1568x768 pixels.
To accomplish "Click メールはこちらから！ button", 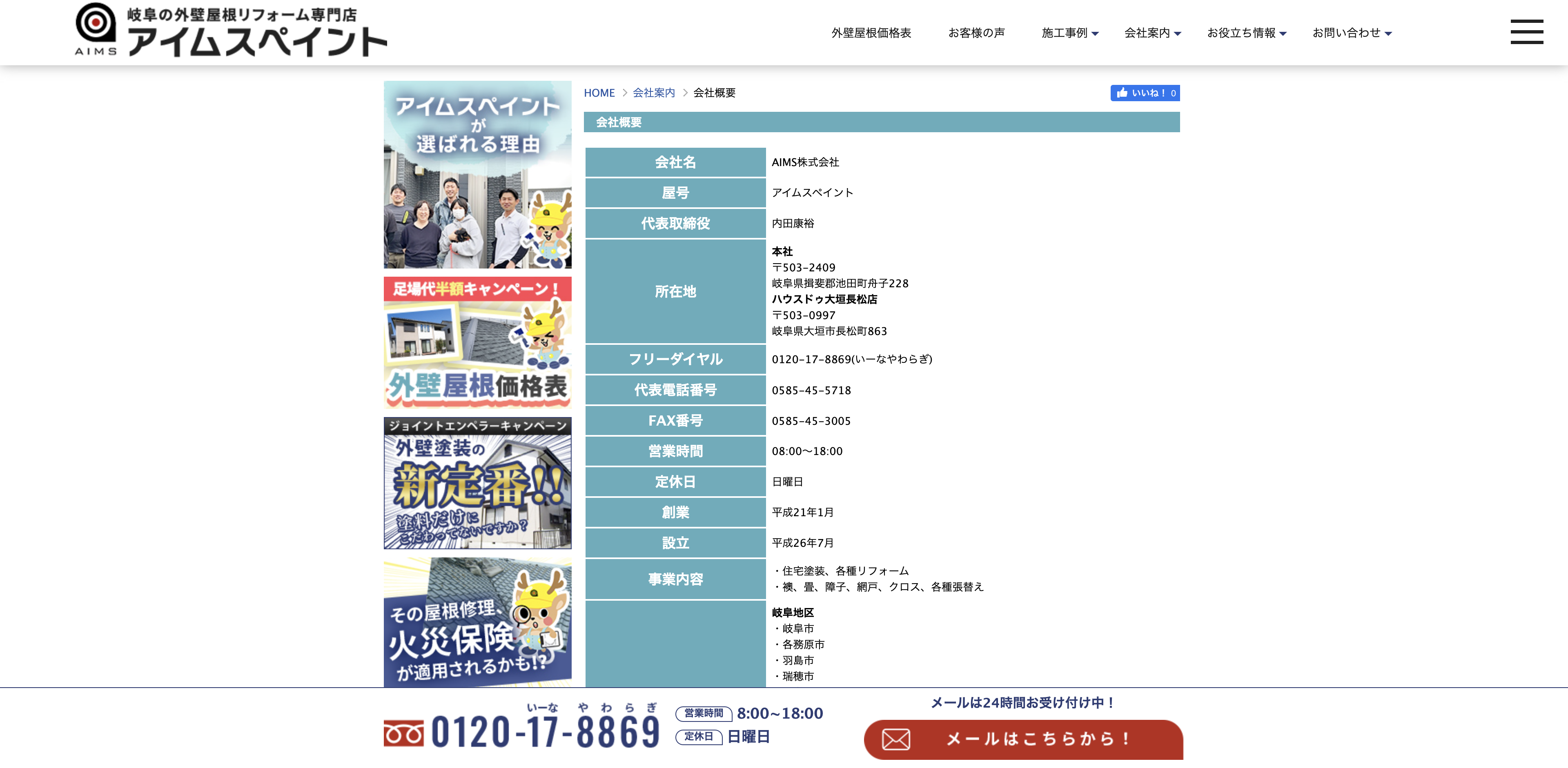I will point(1022,739).
